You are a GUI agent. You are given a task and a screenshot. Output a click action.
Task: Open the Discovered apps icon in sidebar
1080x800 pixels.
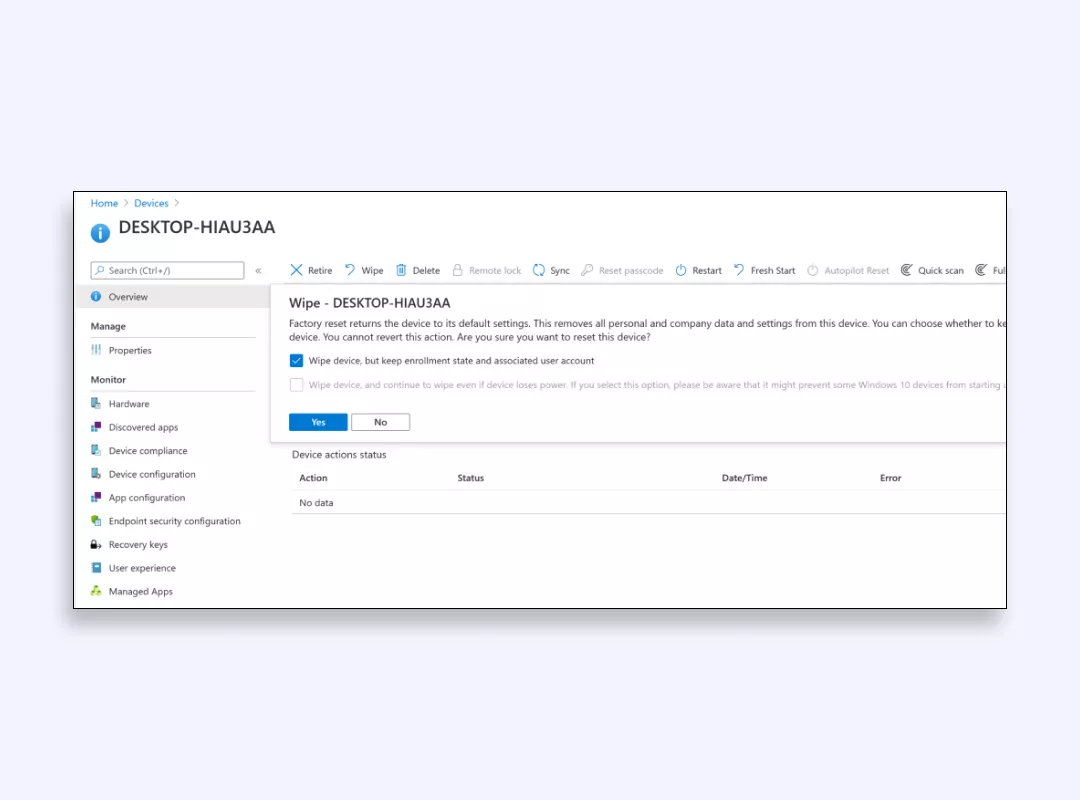tap(94, 427)
